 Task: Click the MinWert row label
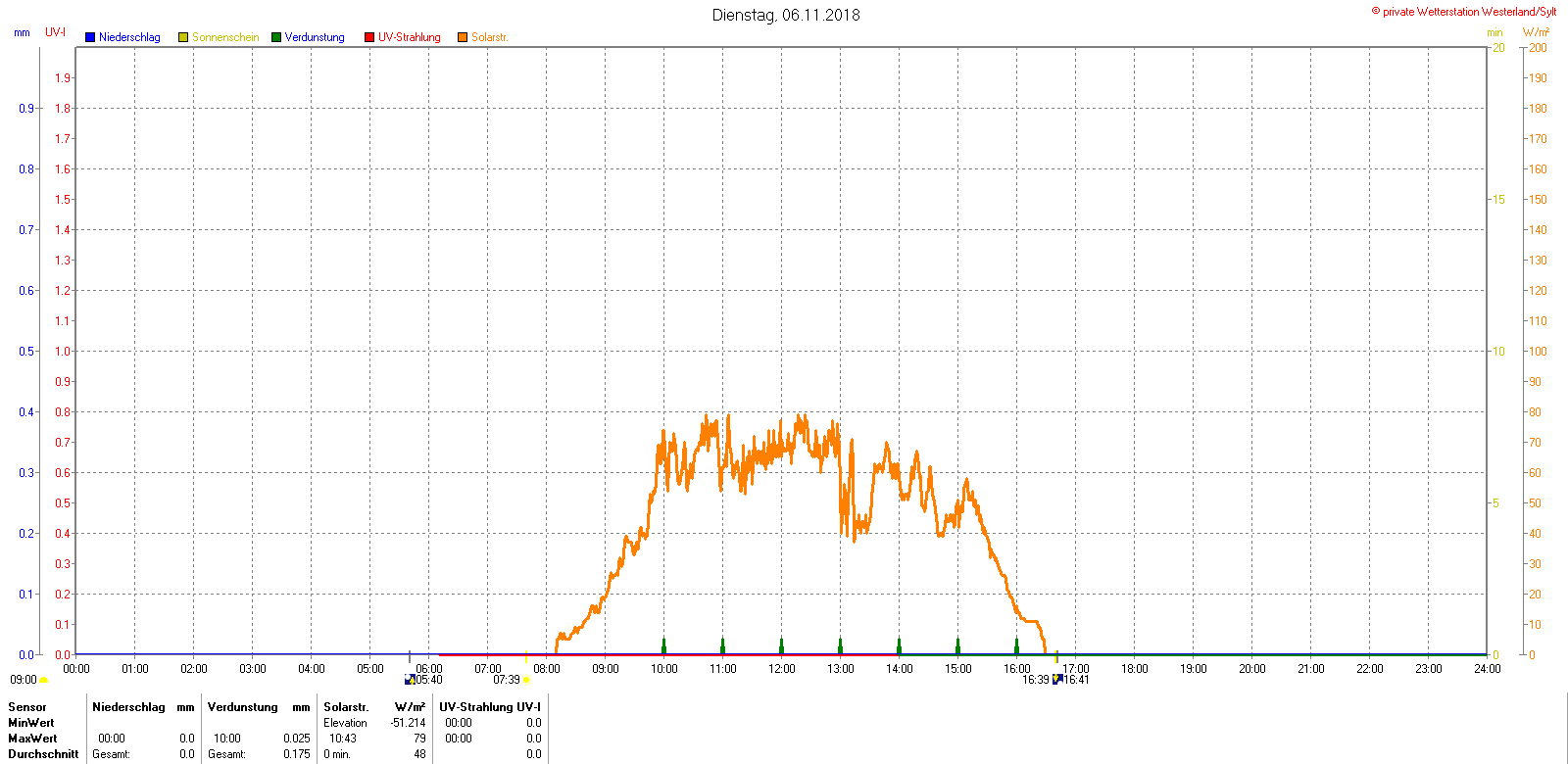(x=31, y=723)
